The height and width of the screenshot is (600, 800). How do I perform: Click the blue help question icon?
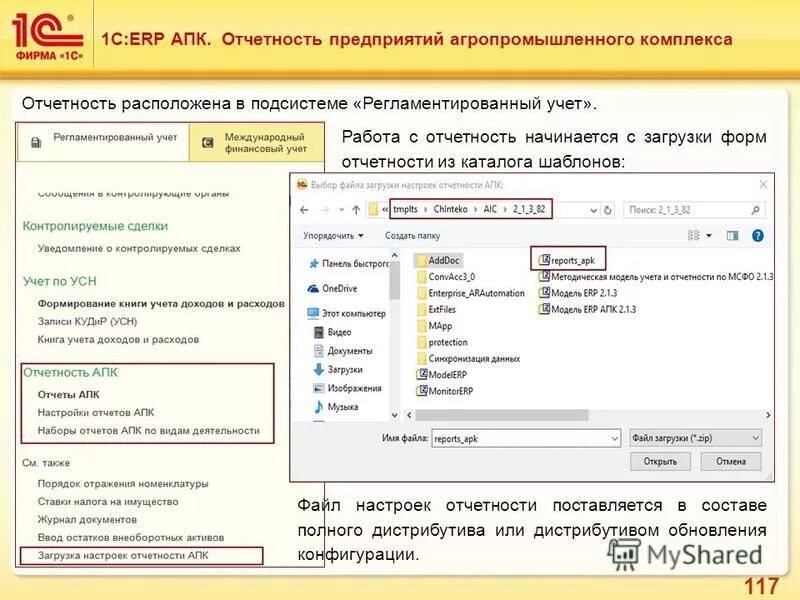tap(758, 235)
